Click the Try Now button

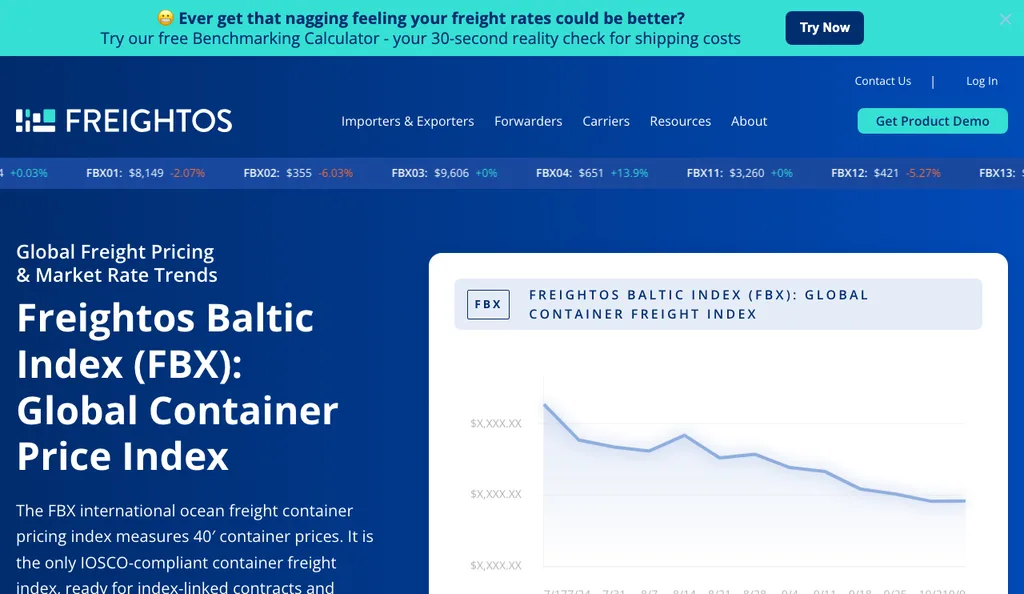(824, 28)
